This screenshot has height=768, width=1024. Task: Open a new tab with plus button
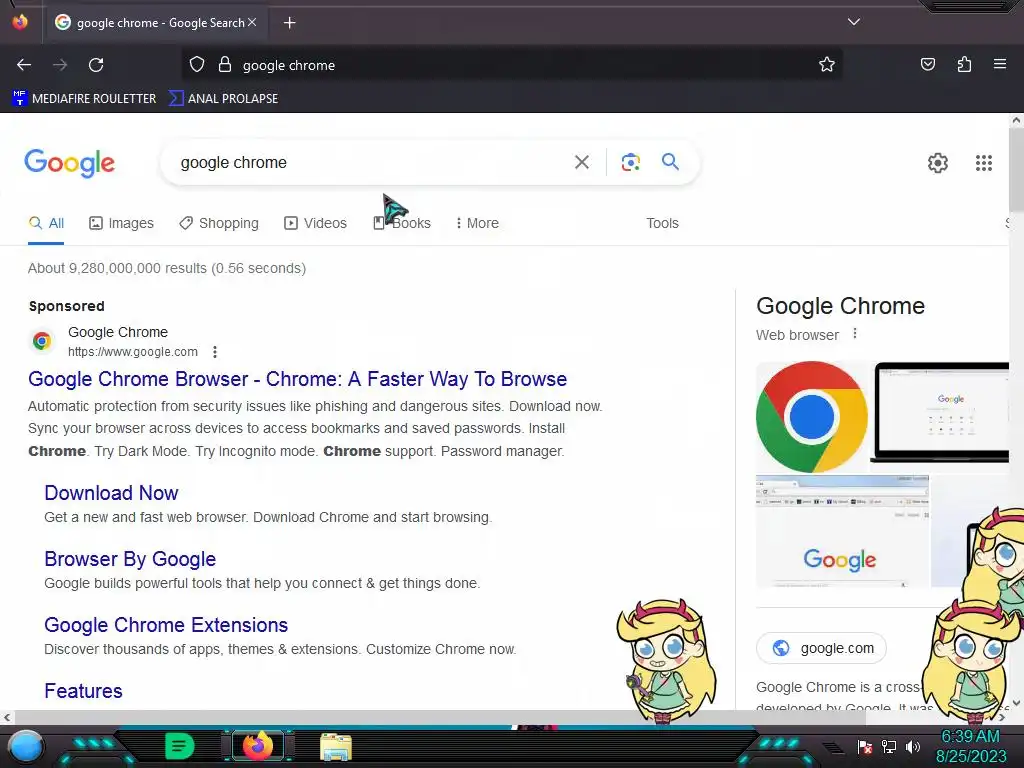tap(289, 23)
